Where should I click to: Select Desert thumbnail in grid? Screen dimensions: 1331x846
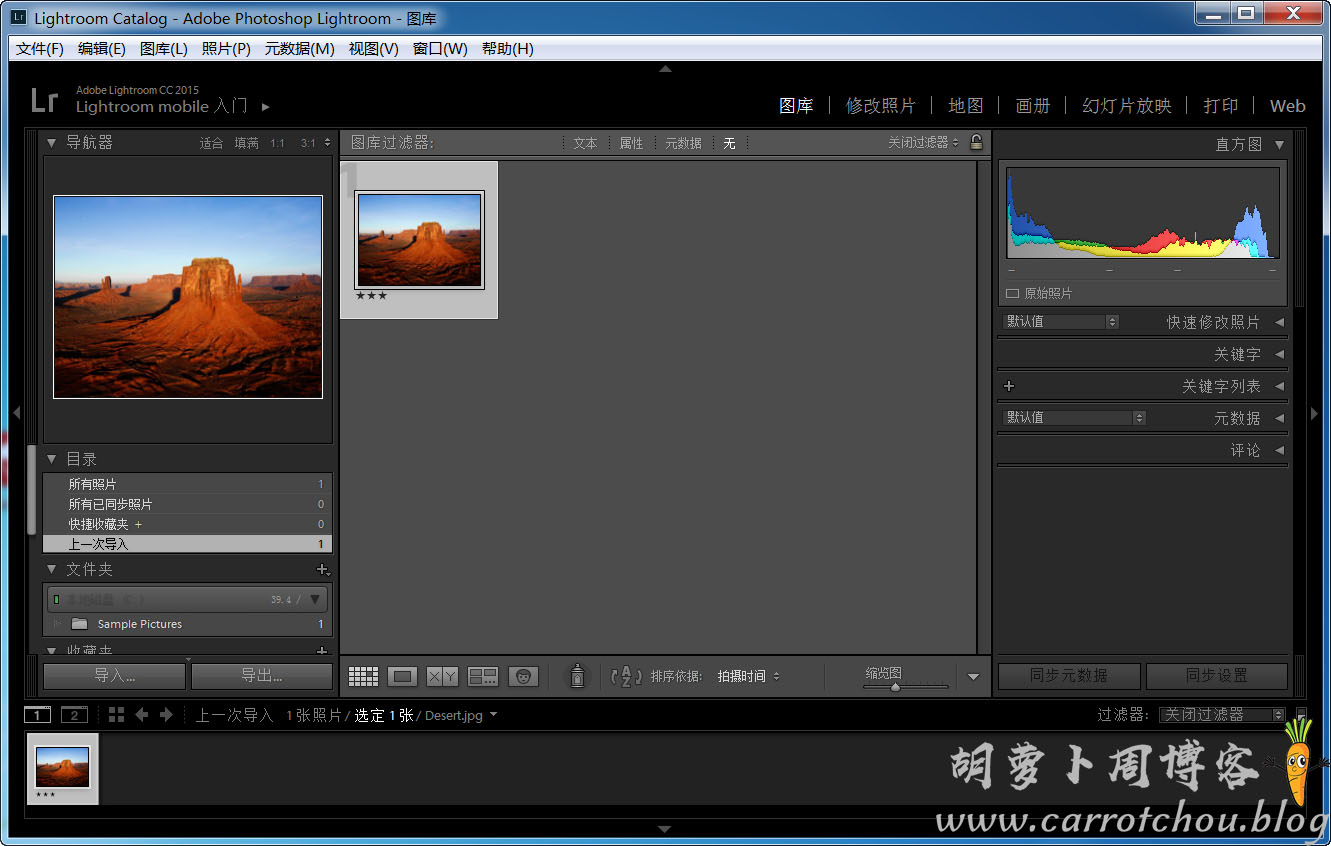[419, 240]
